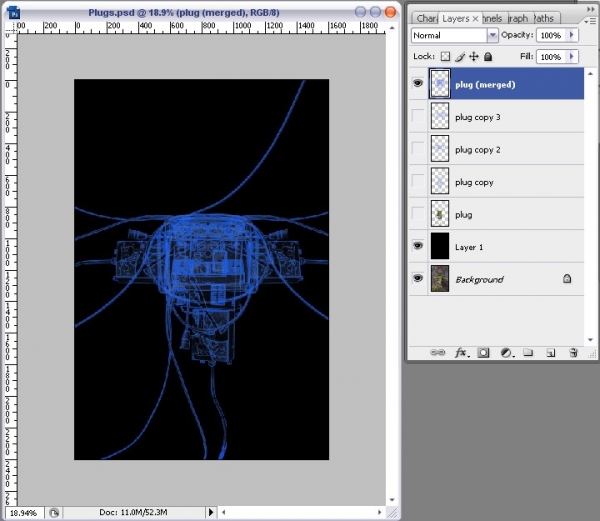The image size is (600, 521).
Task: Maximize the Plugs.psd document window
Action: point(375,12)
